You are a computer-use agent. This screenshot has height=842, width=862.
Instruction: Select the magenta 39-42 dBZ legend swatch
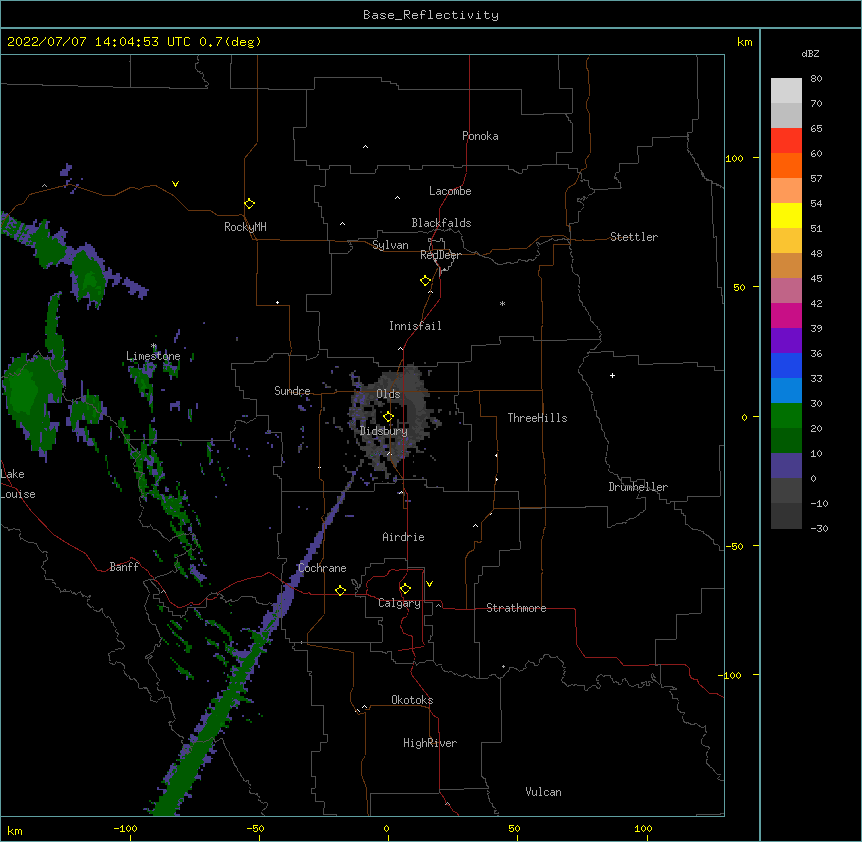[786, 315]
